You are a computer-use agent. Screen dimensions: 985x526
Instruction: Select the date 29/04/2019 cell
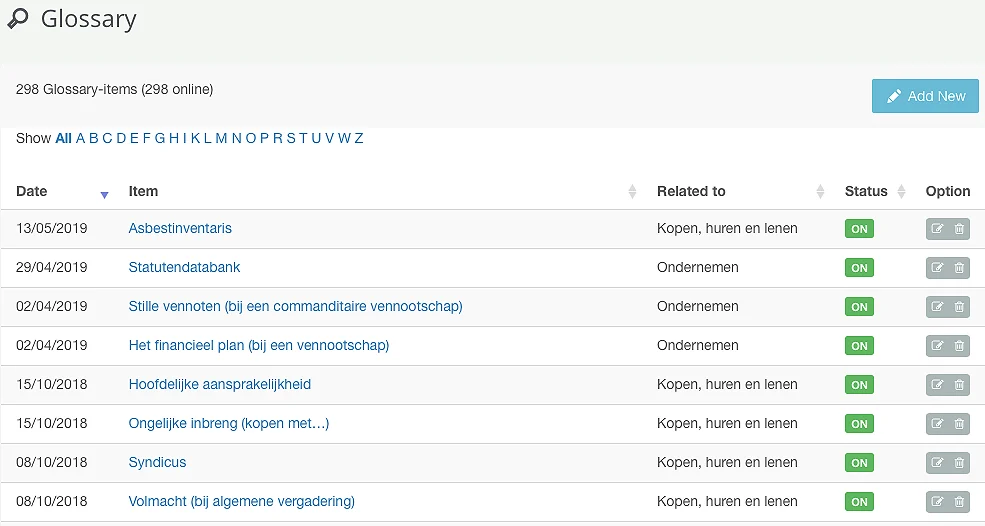tap(52, 267)
